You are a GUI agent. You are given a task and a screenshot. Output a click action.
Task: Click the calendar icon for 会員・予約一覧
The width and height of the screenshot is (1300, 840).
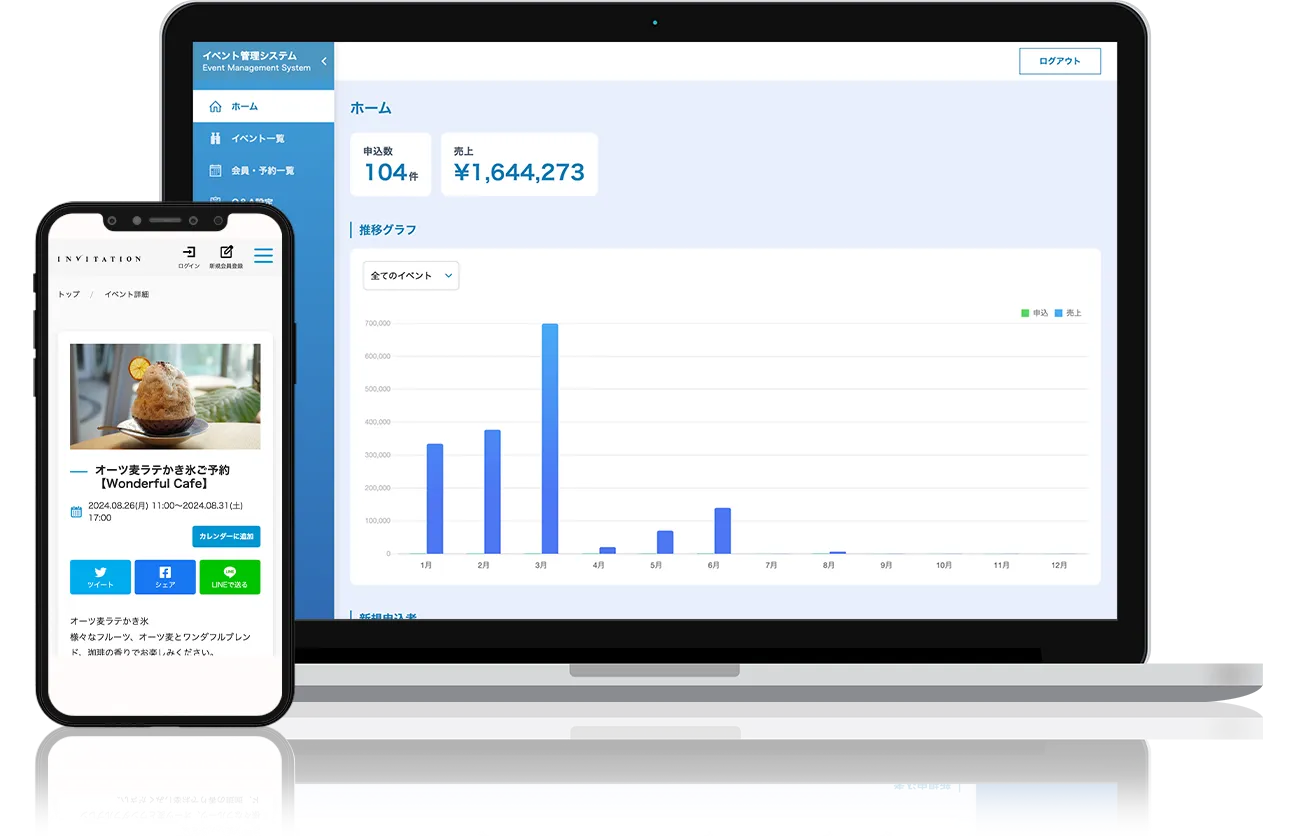(215, 170)
